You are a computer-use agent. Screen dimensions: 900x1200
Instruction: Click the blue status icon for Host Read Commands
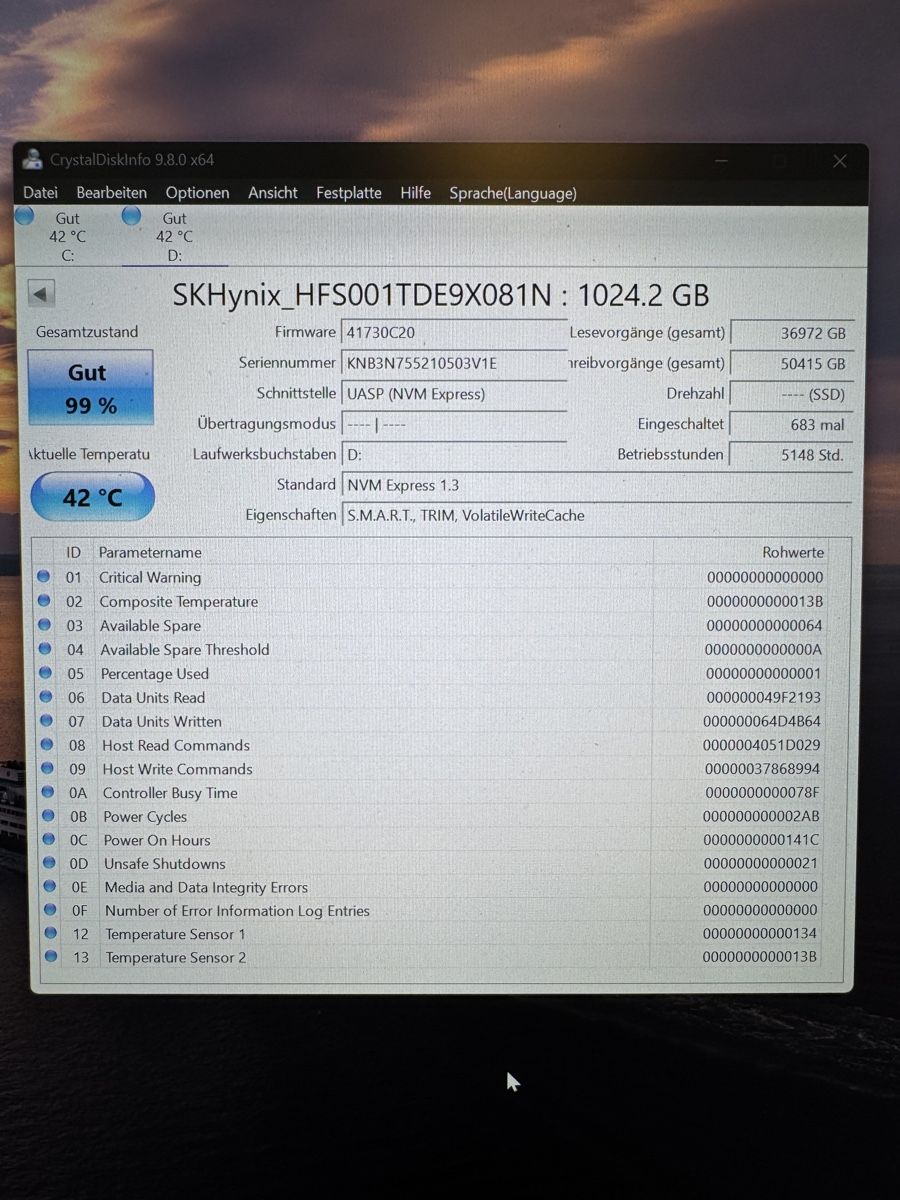(47, 745)
